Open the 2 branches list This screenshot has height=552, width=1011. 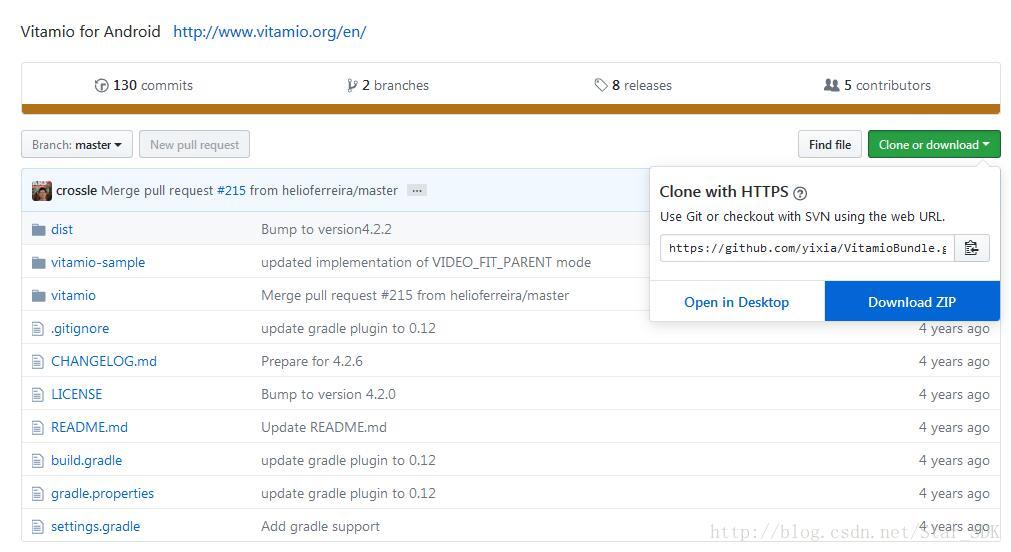(395, 85)
